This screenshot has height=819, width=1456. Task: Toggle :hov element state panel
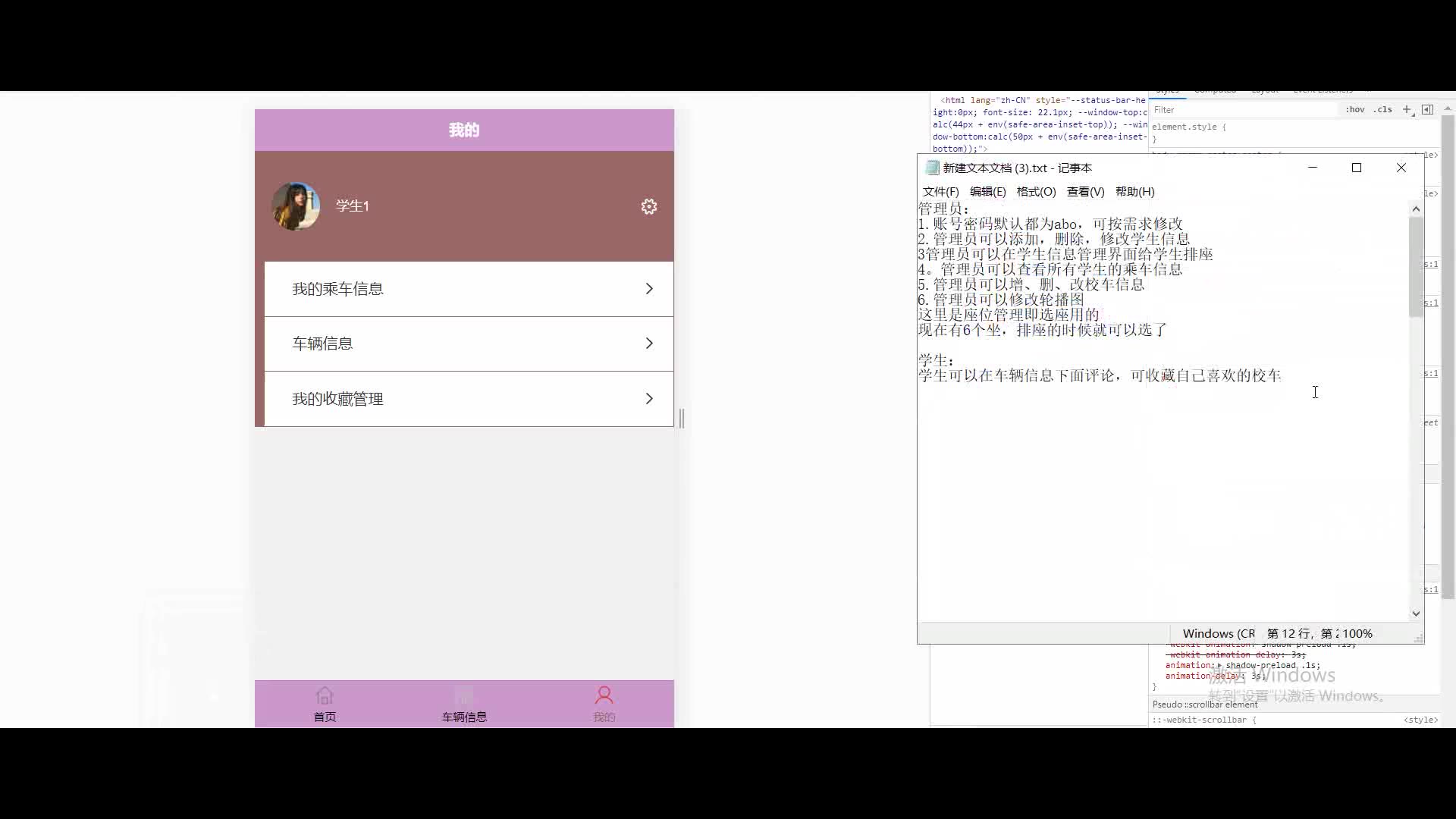click(1355, 110)
